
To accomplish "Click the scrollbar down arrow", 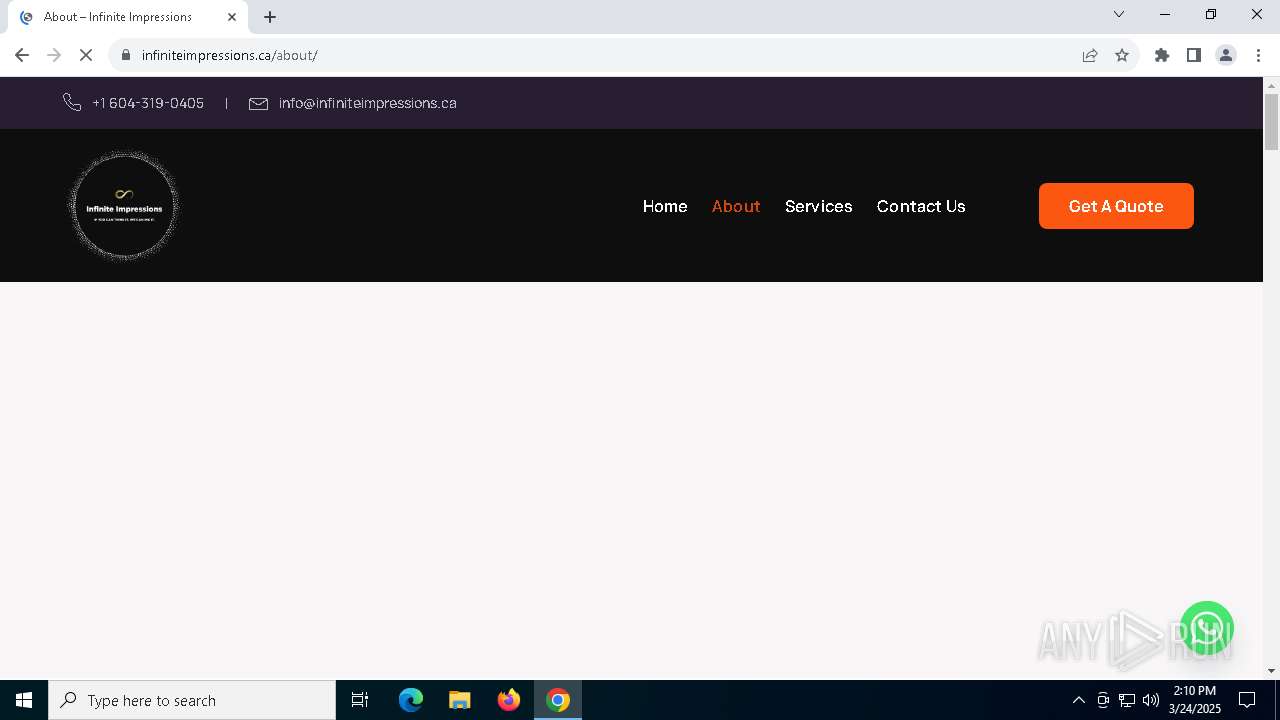I will pos(1272,671).
